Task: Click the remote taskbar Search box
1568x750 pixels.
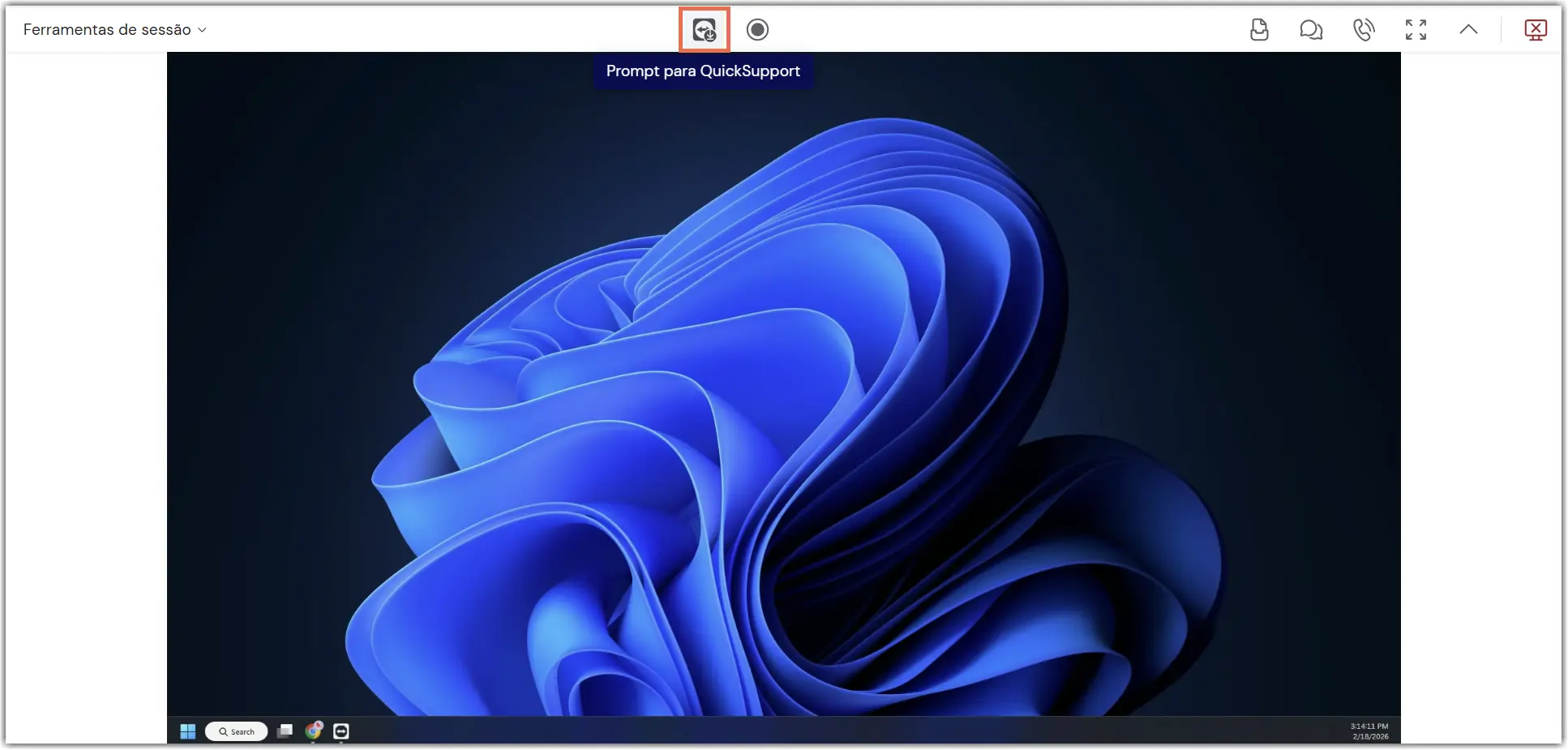Action: (x=236, y=731)
